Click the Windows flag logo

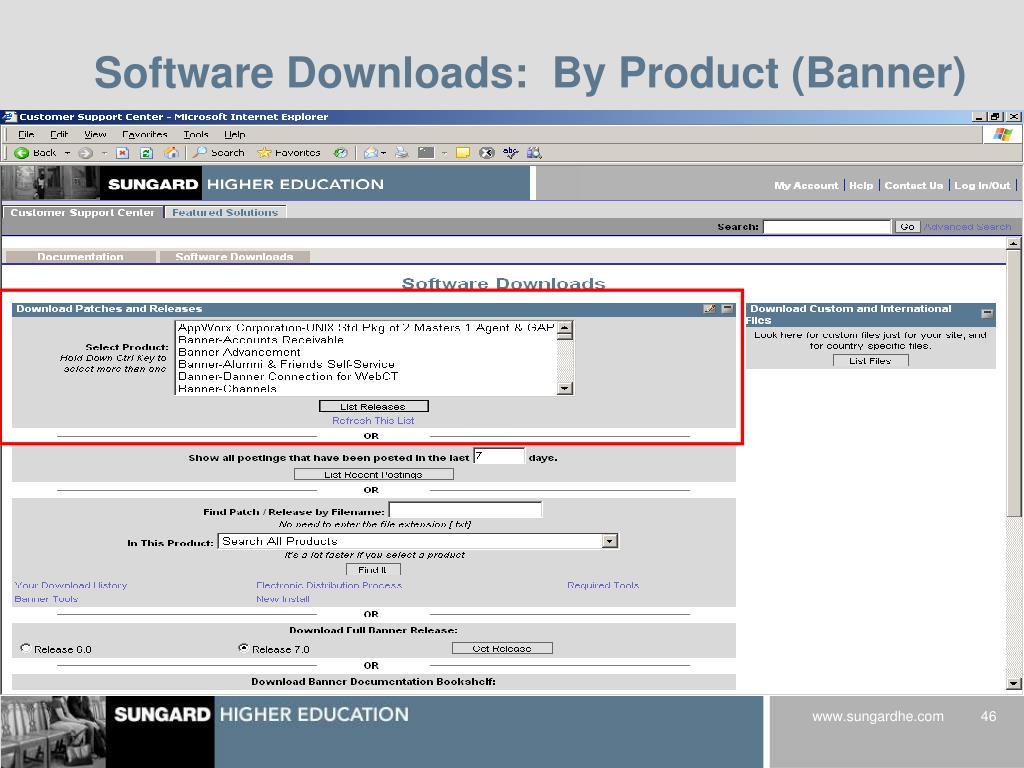[x=1002, y=135]
